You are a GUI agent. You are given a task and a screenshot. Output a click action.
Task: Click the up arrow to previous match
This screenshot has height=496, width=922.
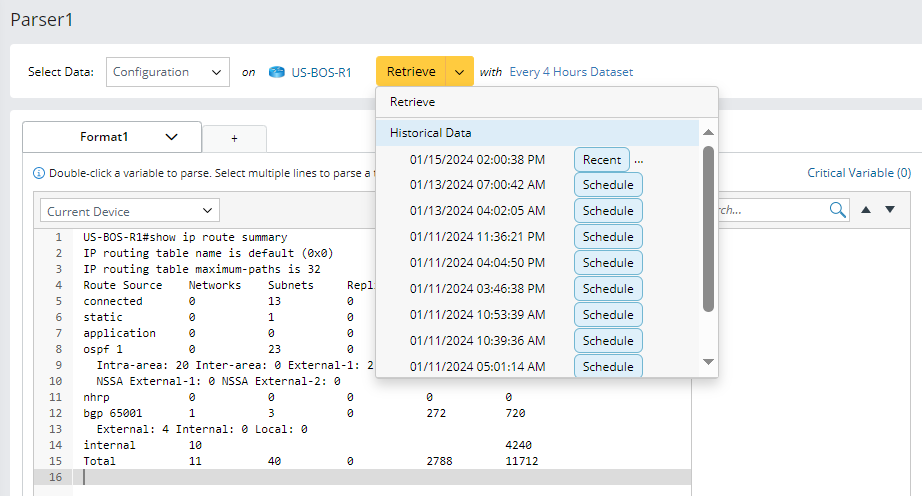pos(866,210)
